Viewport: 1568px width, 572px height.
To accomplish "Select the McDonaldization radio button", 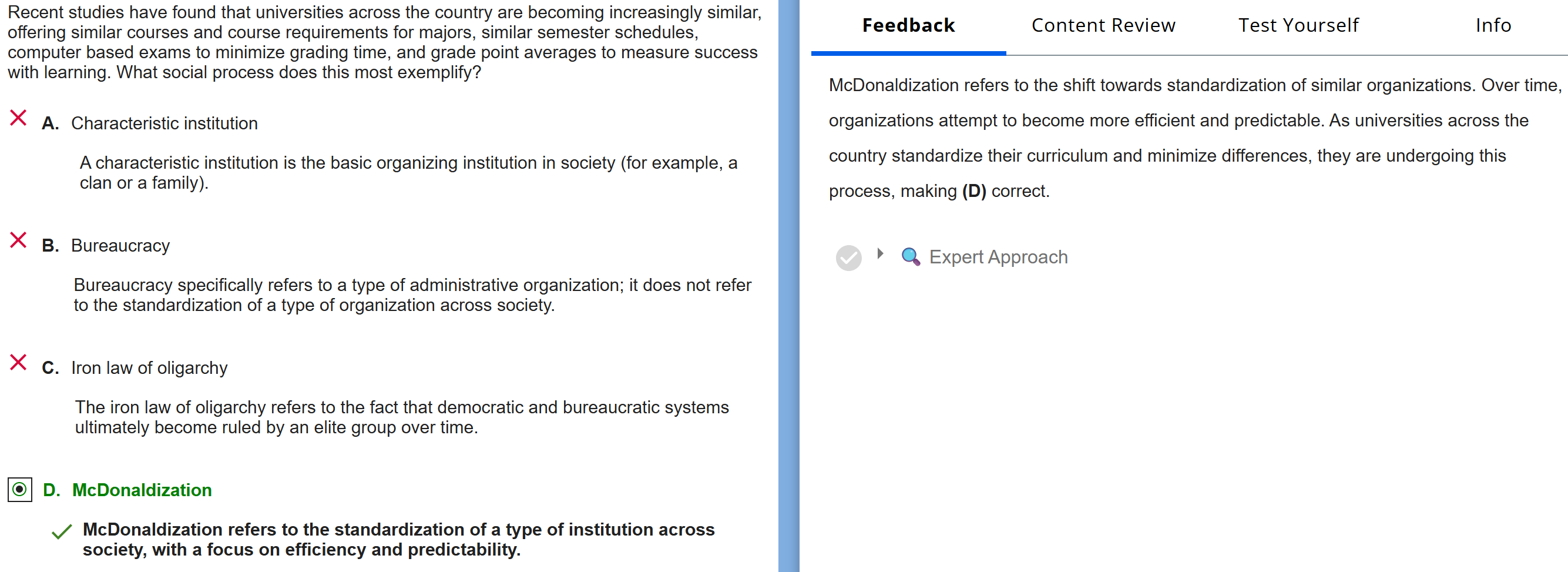I will (19, 489).
